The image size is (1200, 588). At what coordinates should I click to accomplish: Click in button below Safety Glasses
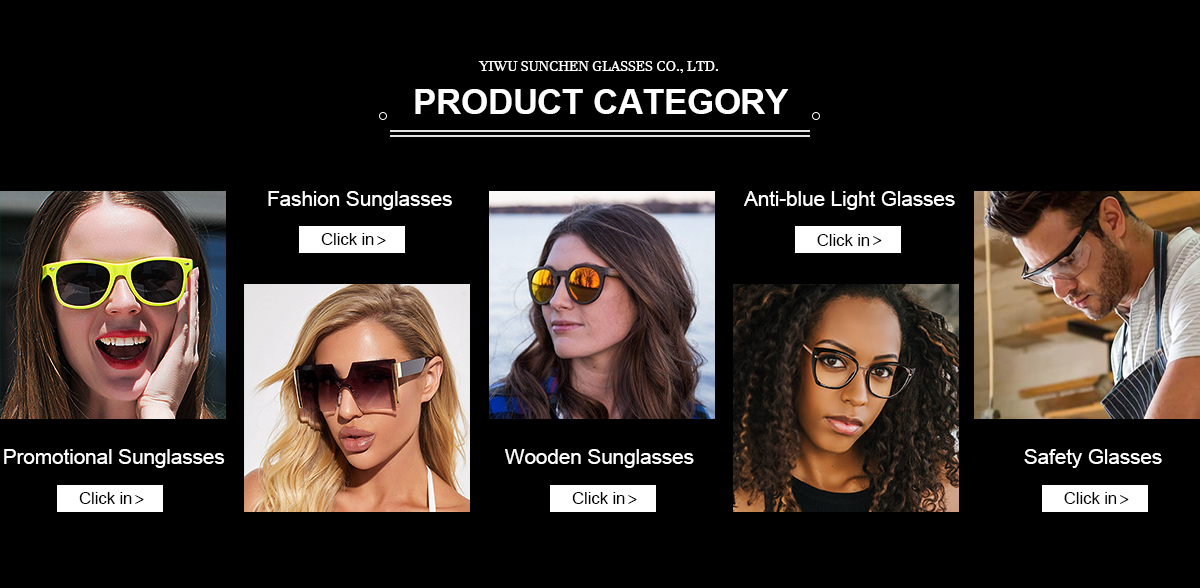pyautogui.click(x=1095, y=498)
